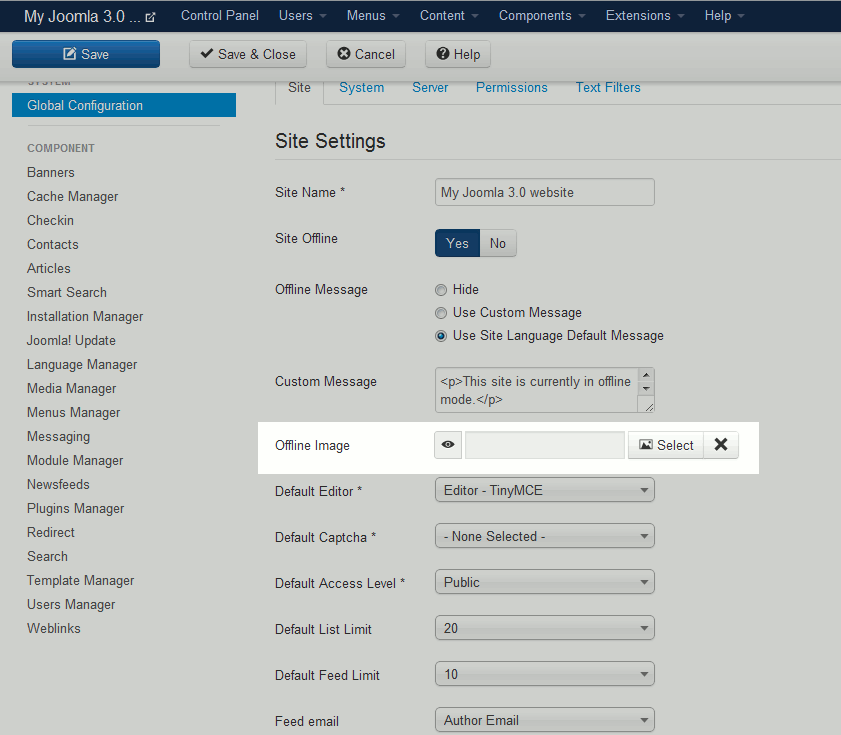Screen dimensions: 841x735
Task: Set Site Offline to No
Action: pyautogui.click(x=498, y=243)
